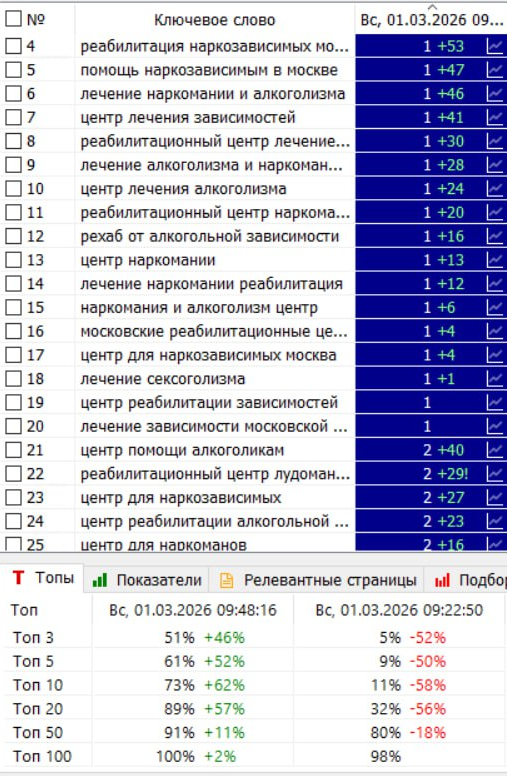Click the page icon of Релевантные страницы
The image size is (507, 776).
(x=226, y=580)
